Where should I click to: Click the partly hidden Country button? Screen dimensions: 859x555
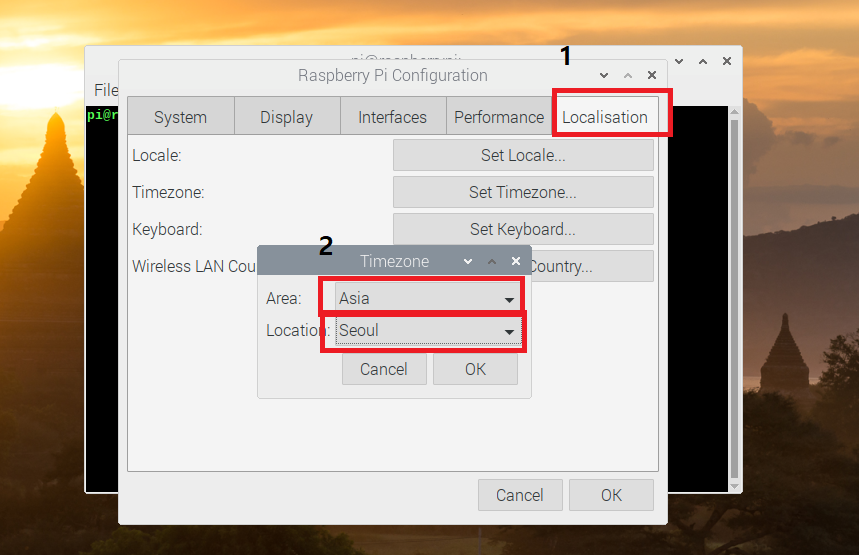point(592,266)
